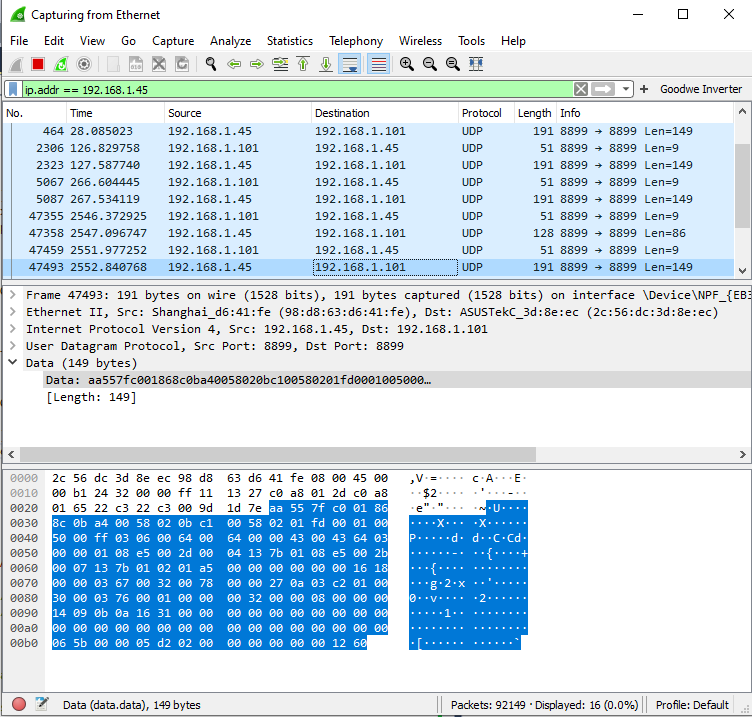Open the Capture menu
This screenshot has height=717, width=752.
(x=173, y=41)
